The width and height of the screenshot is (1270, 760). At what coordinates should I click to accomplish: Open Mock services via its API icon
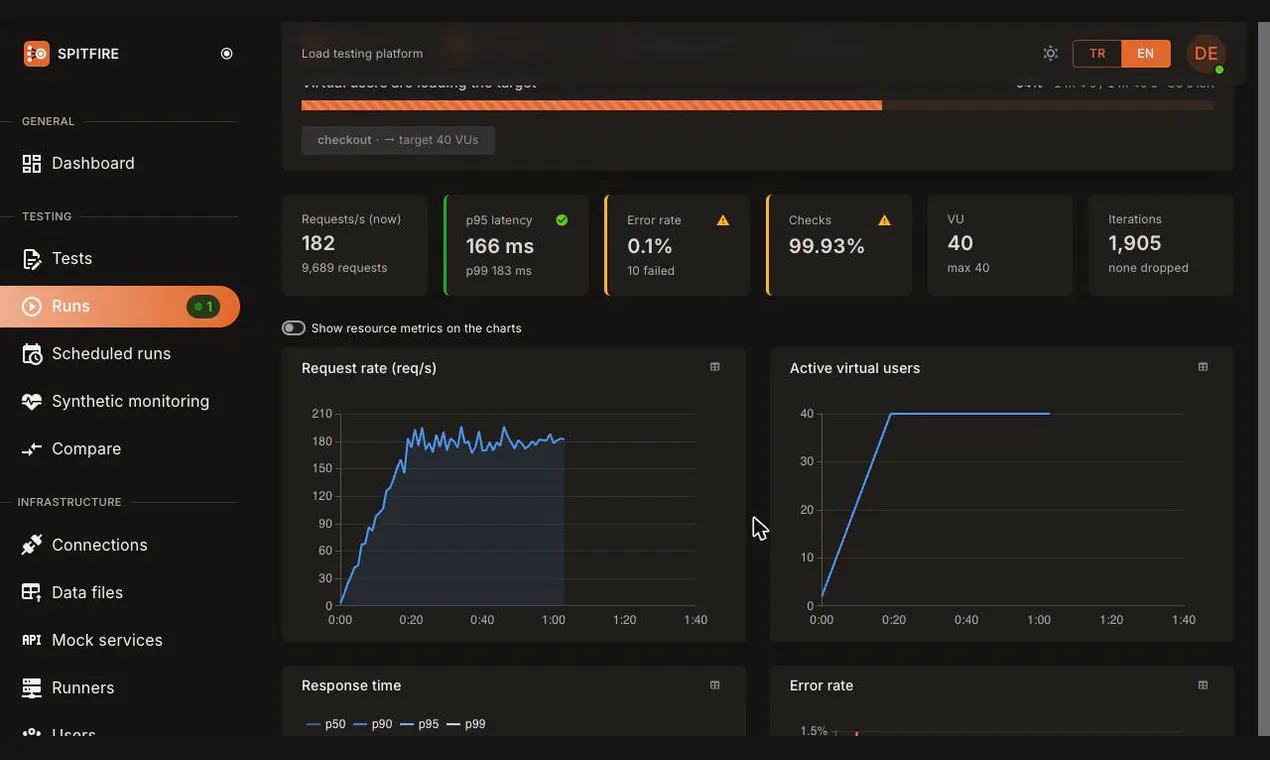(32, 640)
